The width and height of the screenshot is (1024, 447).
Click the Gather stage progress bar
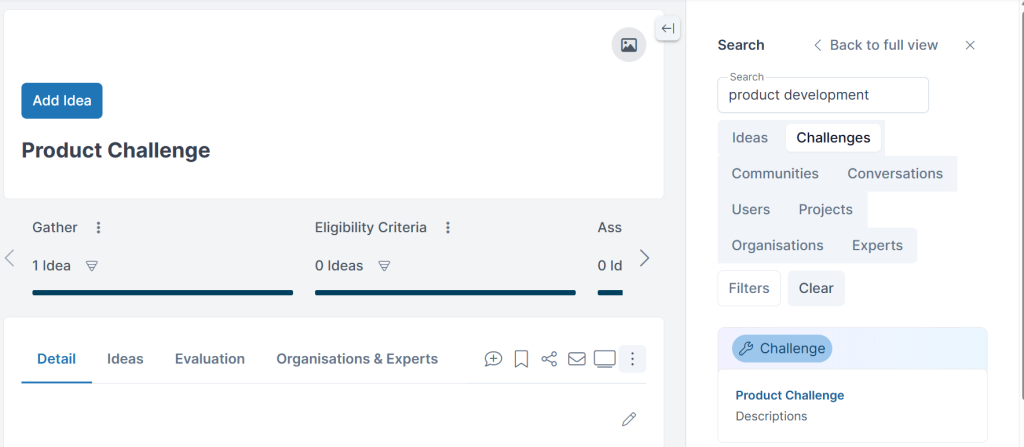pyautogui.click(x=163, y=293)
